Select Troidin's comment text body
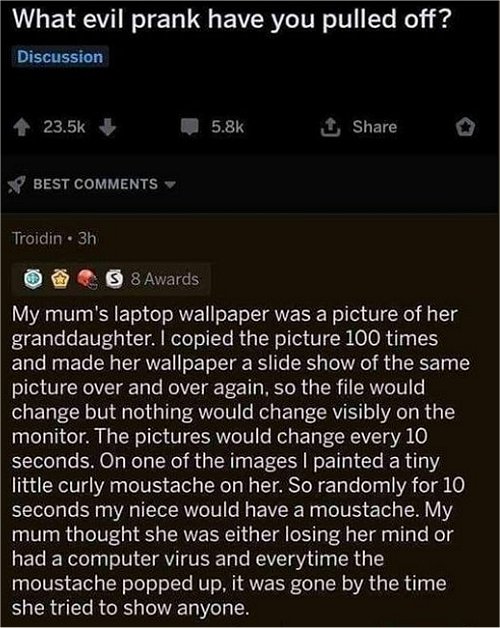This screenshot has height=628, width=500. (x=240, y=461)
